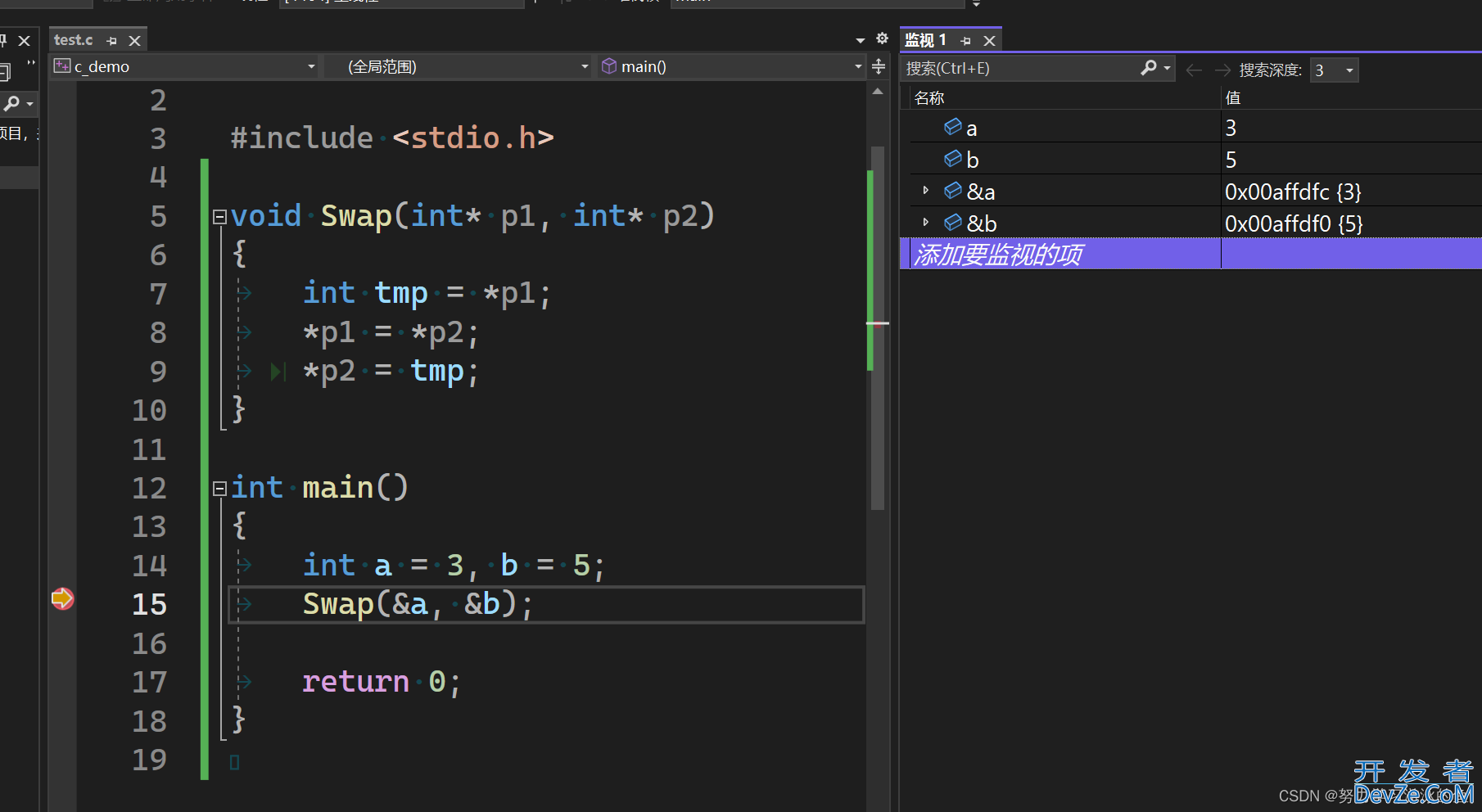Click the variable icon next to &b
This screenshot has height=812, width=1482.
coord(953,223)
